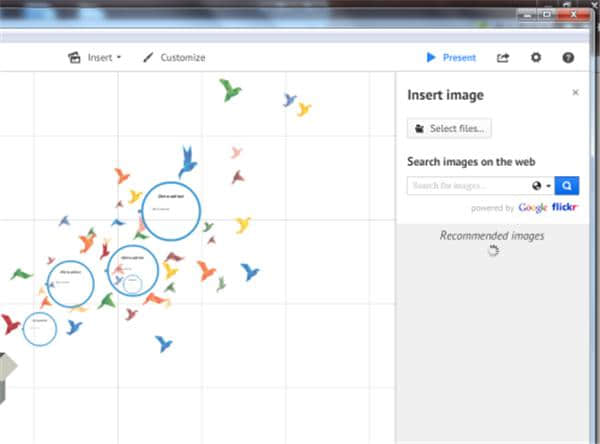Open the share prezi icon
The width and height of the screenshot is (600, 444).
(503, 58)
